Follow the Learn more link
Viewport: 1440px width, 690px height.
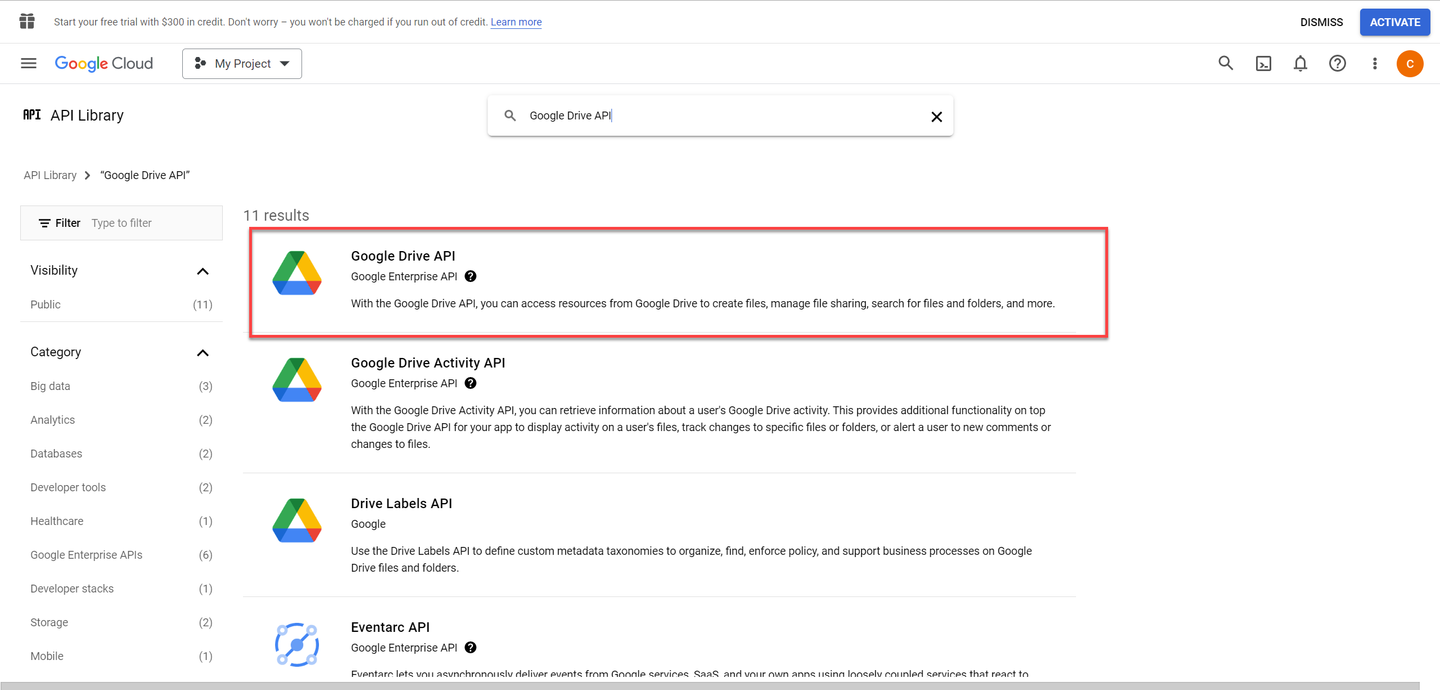coord(516,22)
